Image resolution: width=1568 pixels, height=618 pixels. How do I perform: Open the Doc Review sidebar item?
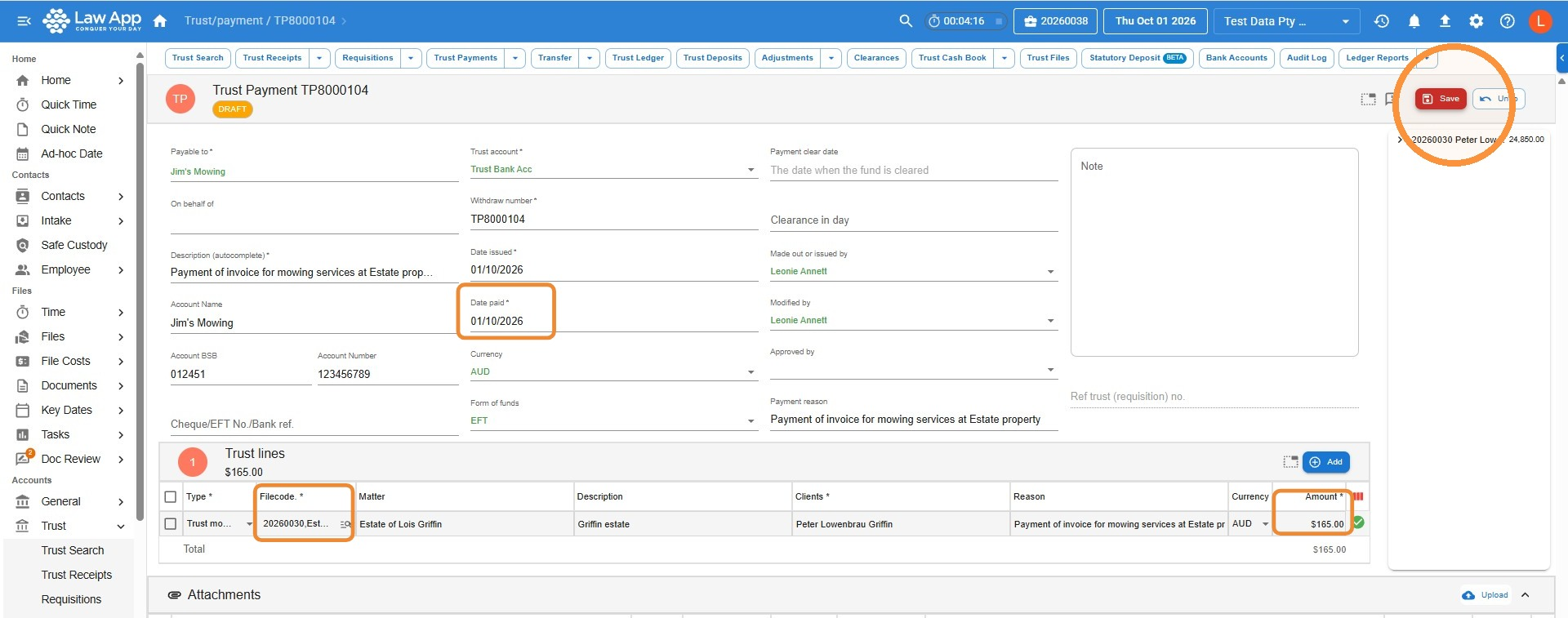(70, 459)
